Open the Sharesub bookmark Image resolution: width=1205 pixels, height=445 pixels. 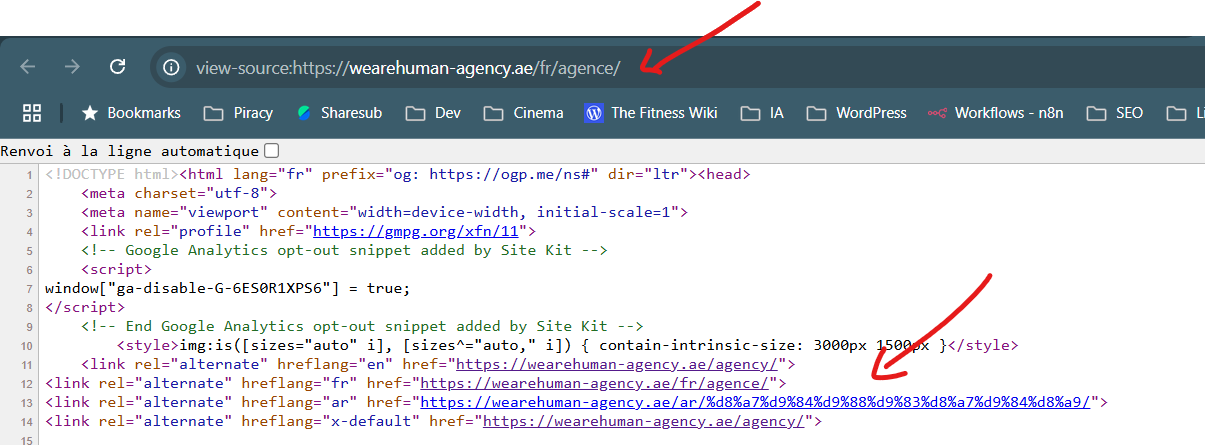click(x=339, y=113)
